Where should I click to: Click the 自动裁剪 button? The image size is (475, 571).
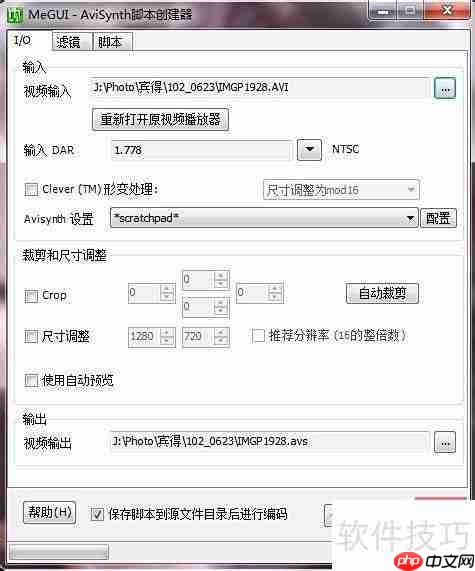(382, 294)
